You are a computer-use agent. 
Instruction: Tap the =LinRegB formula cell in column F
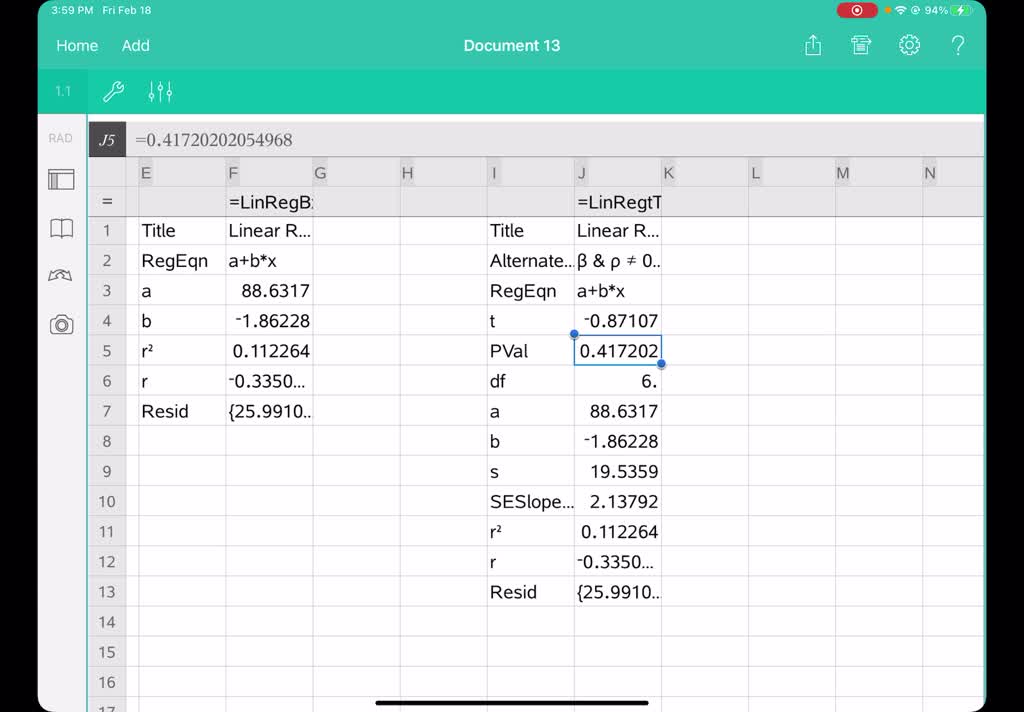pyautogui.click(x=269, y=202)
